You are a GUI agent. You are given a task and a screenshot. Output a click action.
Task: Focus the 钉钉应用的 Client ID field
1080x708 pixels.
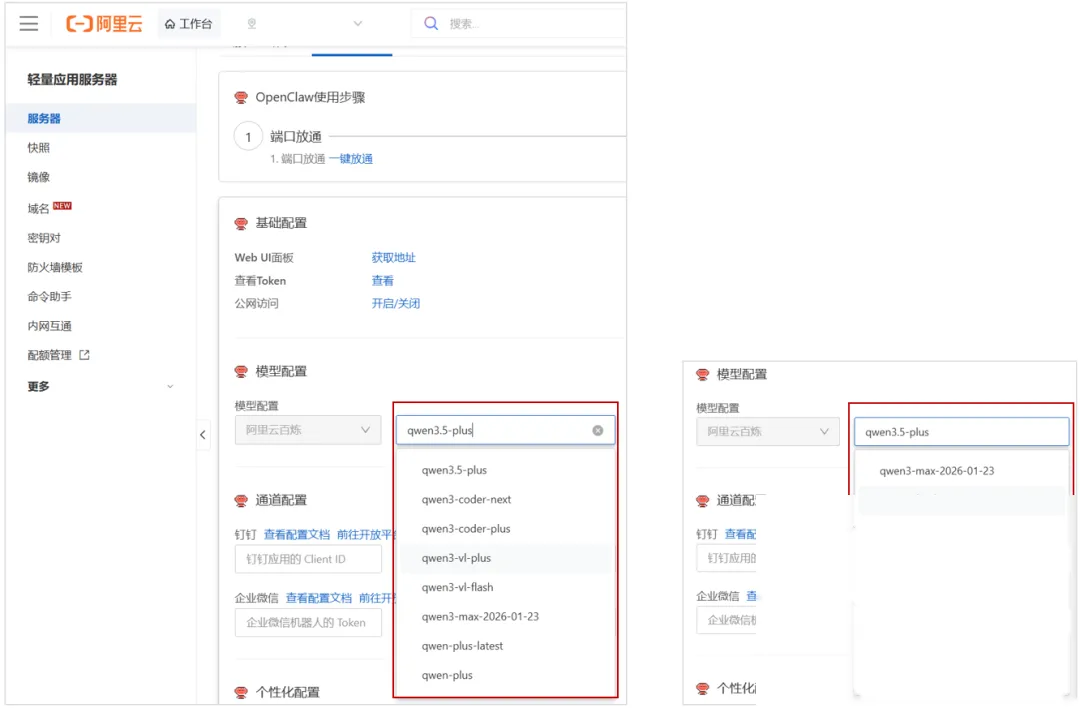click(308, 559)
